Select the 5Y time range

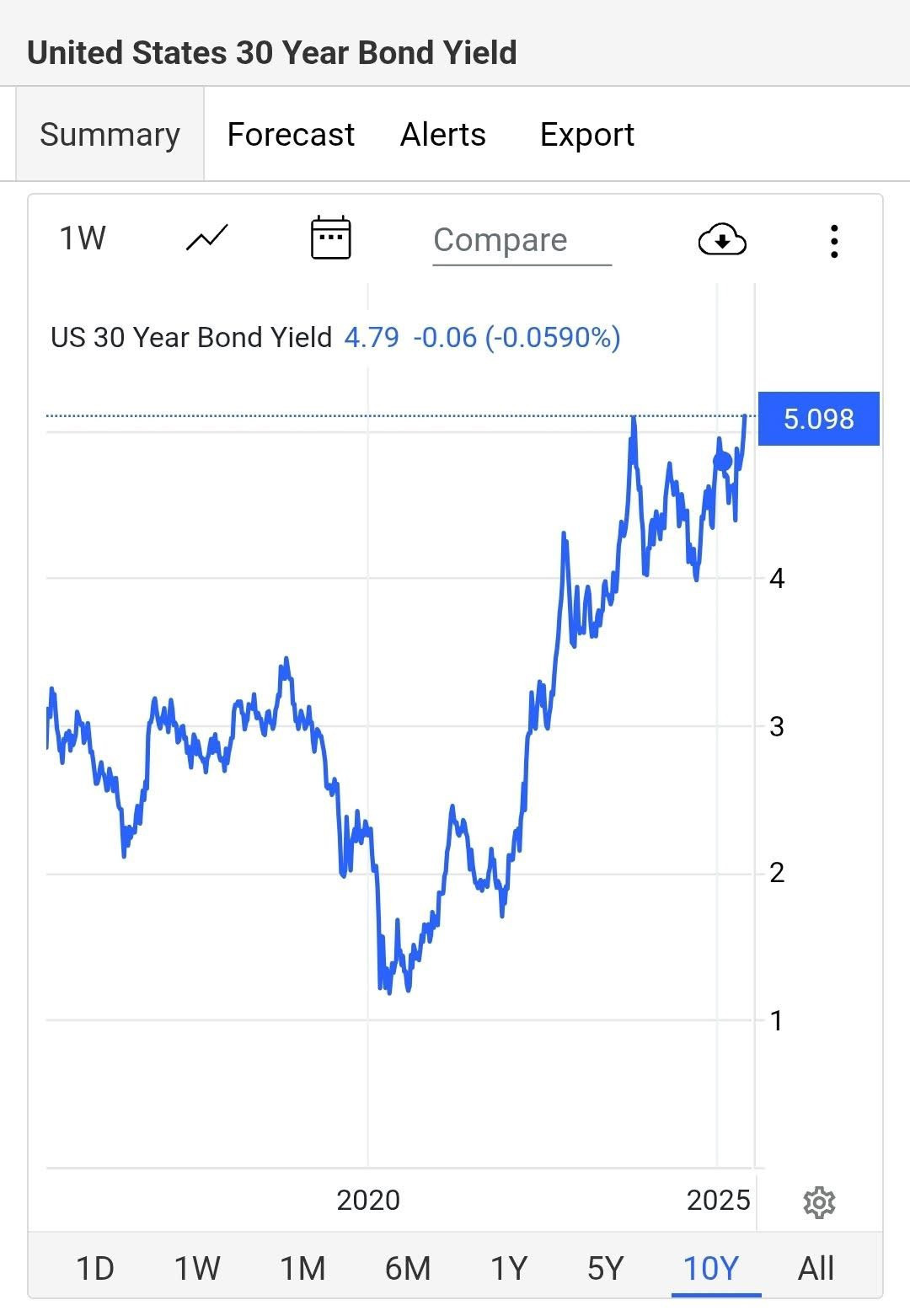[605, 1268]
